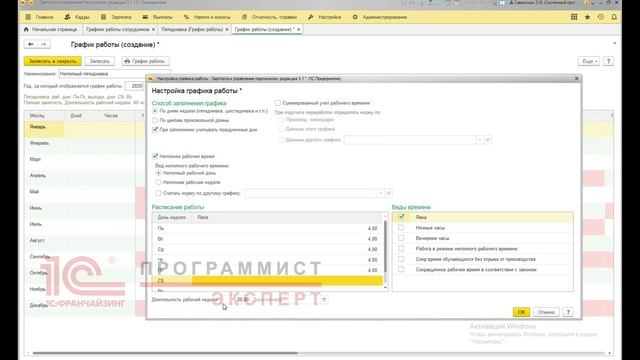
Task: Expand dropdown of other schedule norm field
Action: (380, 193)
